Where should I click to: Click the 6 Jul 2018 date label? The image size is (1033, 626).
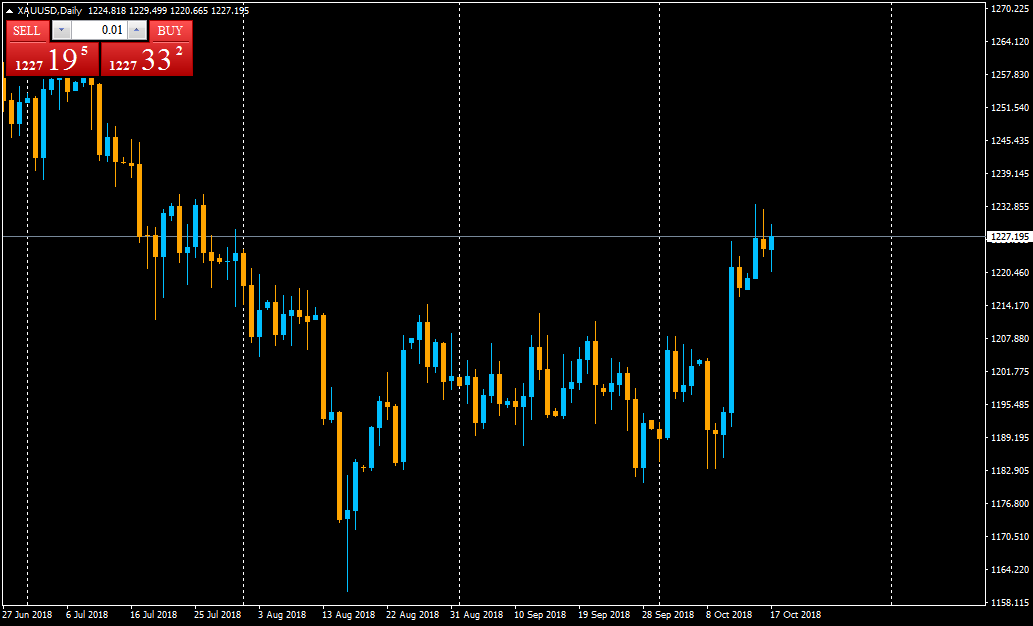click(x=87, y=614)
